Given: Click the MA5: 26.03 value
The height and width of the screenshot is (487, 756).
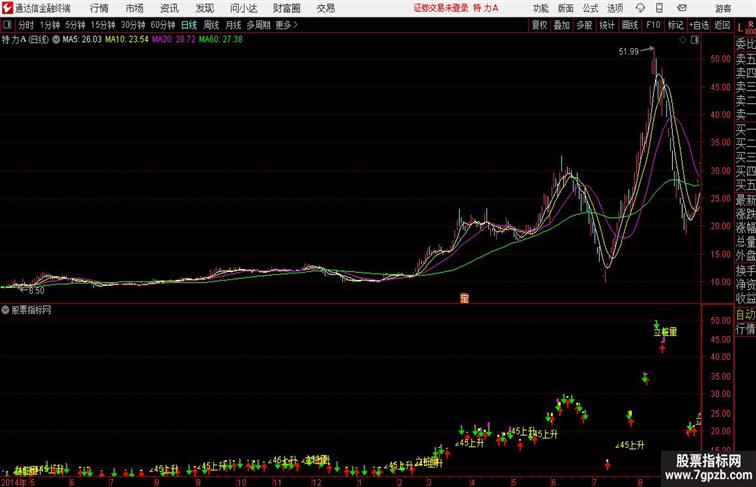Looking at the screenshot, I should tap(82, 40).
